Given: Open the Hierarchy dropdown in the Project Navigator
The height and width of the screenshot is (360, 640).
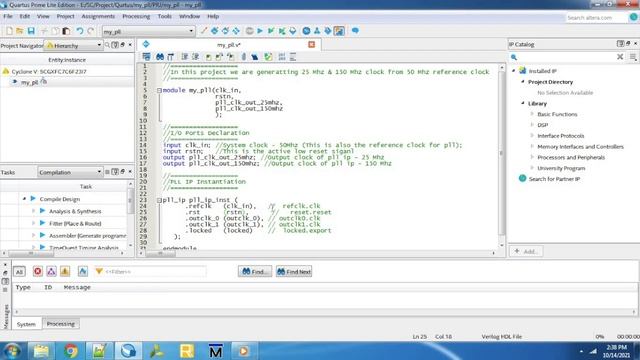Looking at the screenshot, I should coord(73,45).
